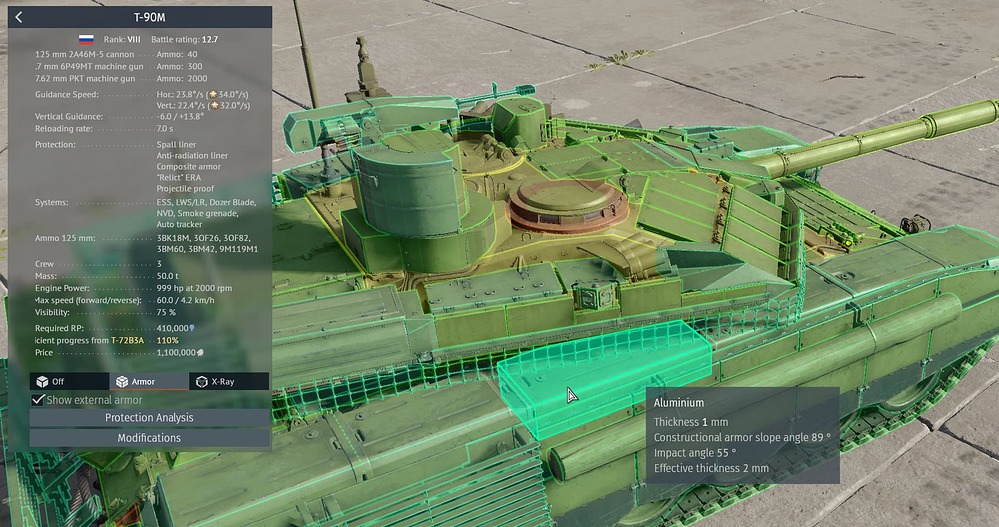Image resolution: width=999 pixels, height=527 pixels.
Task: Click the star icon beside 32.0°/s
Action: 215,105
